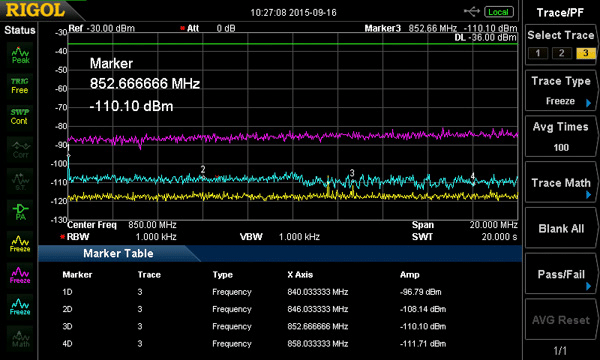This screenshot has width=600, height=360.
Task: Click the large -110.10 dBm marker readout
Action: 131,106
